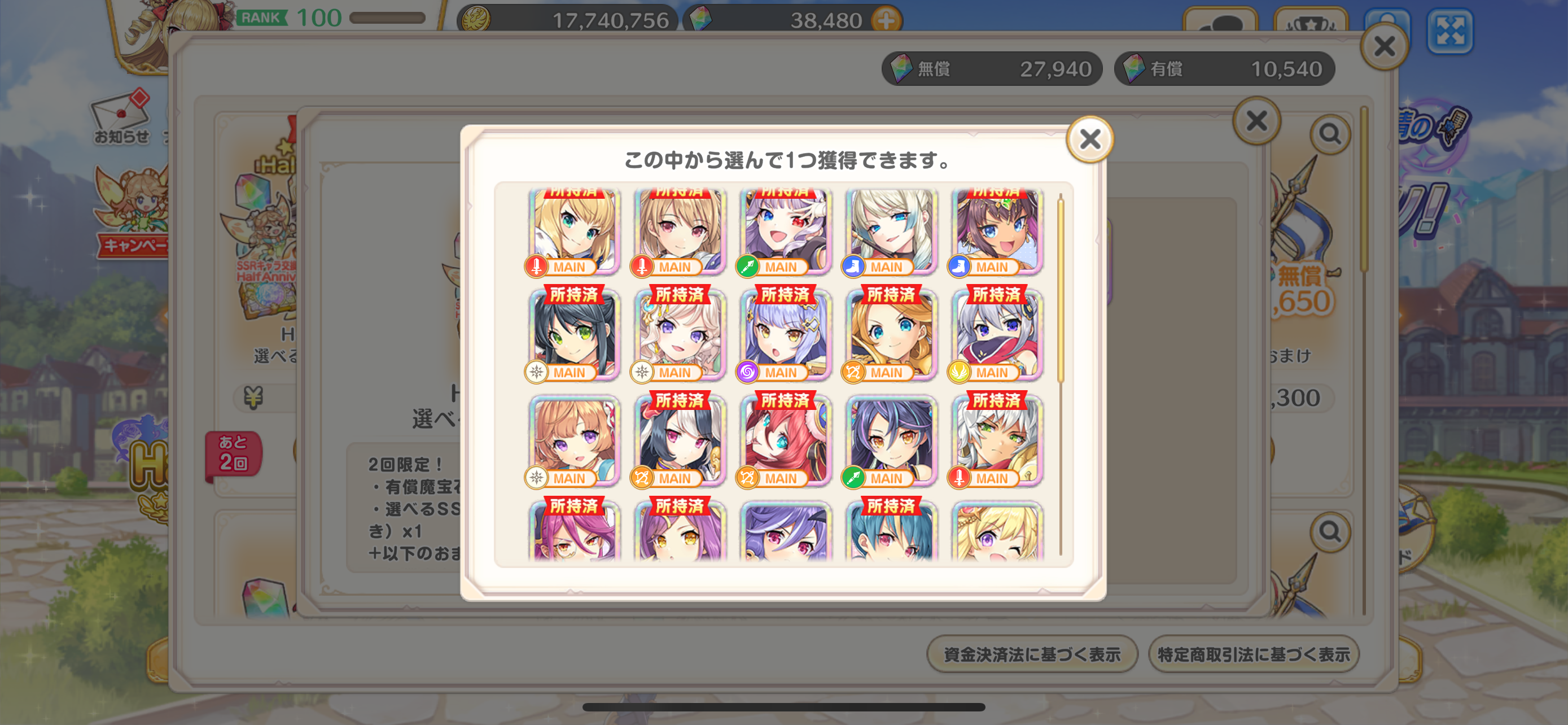The image size is (1568, 725).
Task: Tap the plus icon to add gems
Action: click(886, 20)
